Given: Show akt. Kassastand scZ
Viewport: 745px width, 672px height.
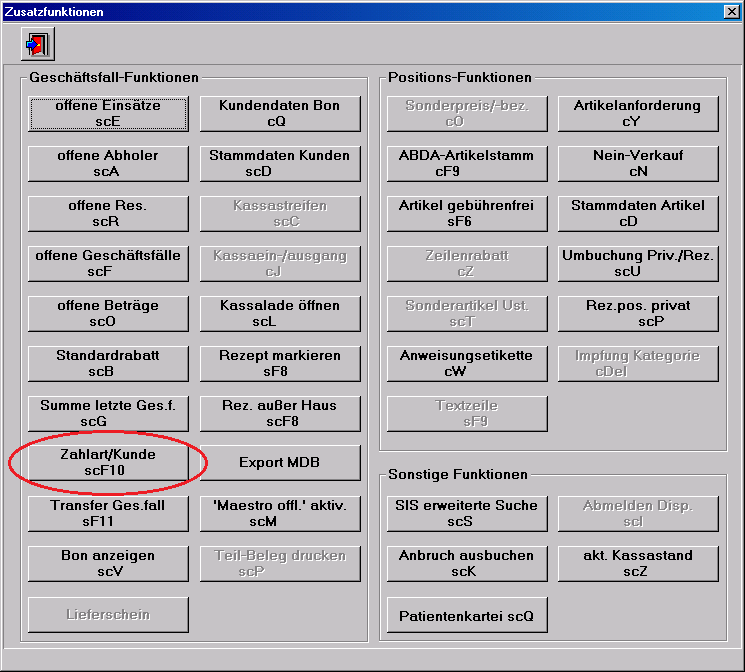Looking at the screenshot, I should [x=638, y=563].
